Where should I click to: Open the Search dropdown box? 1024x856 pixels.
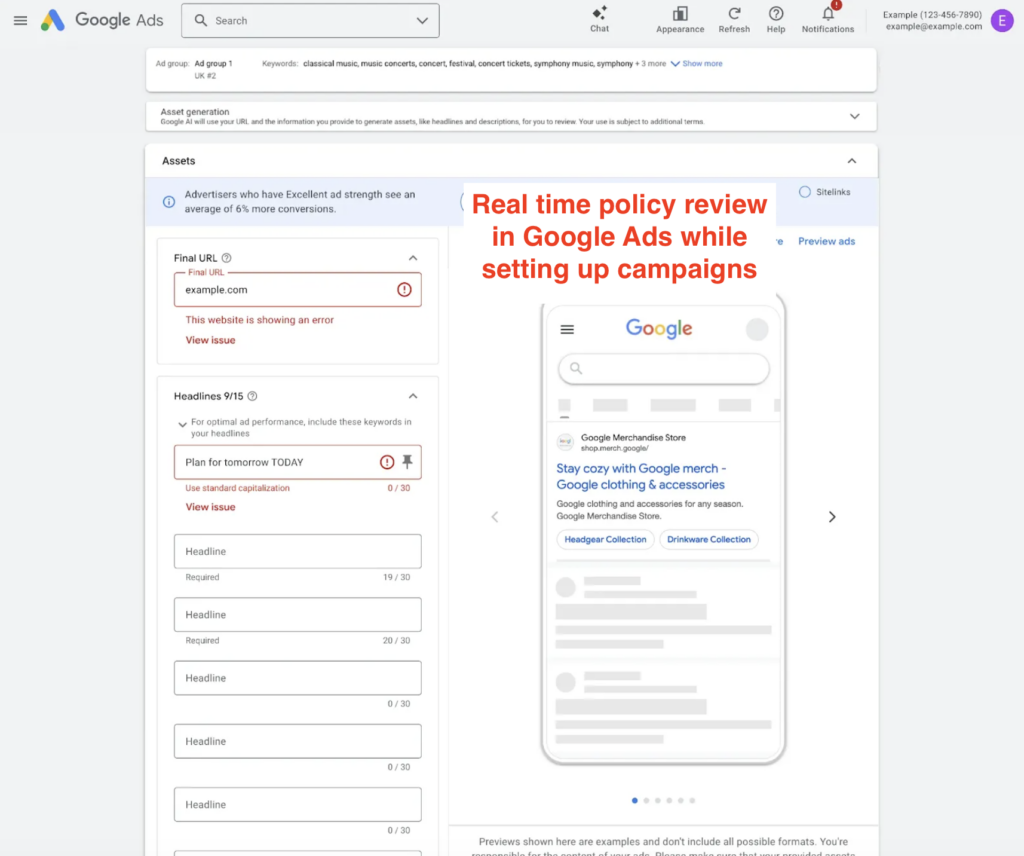[x=310, y=20]
